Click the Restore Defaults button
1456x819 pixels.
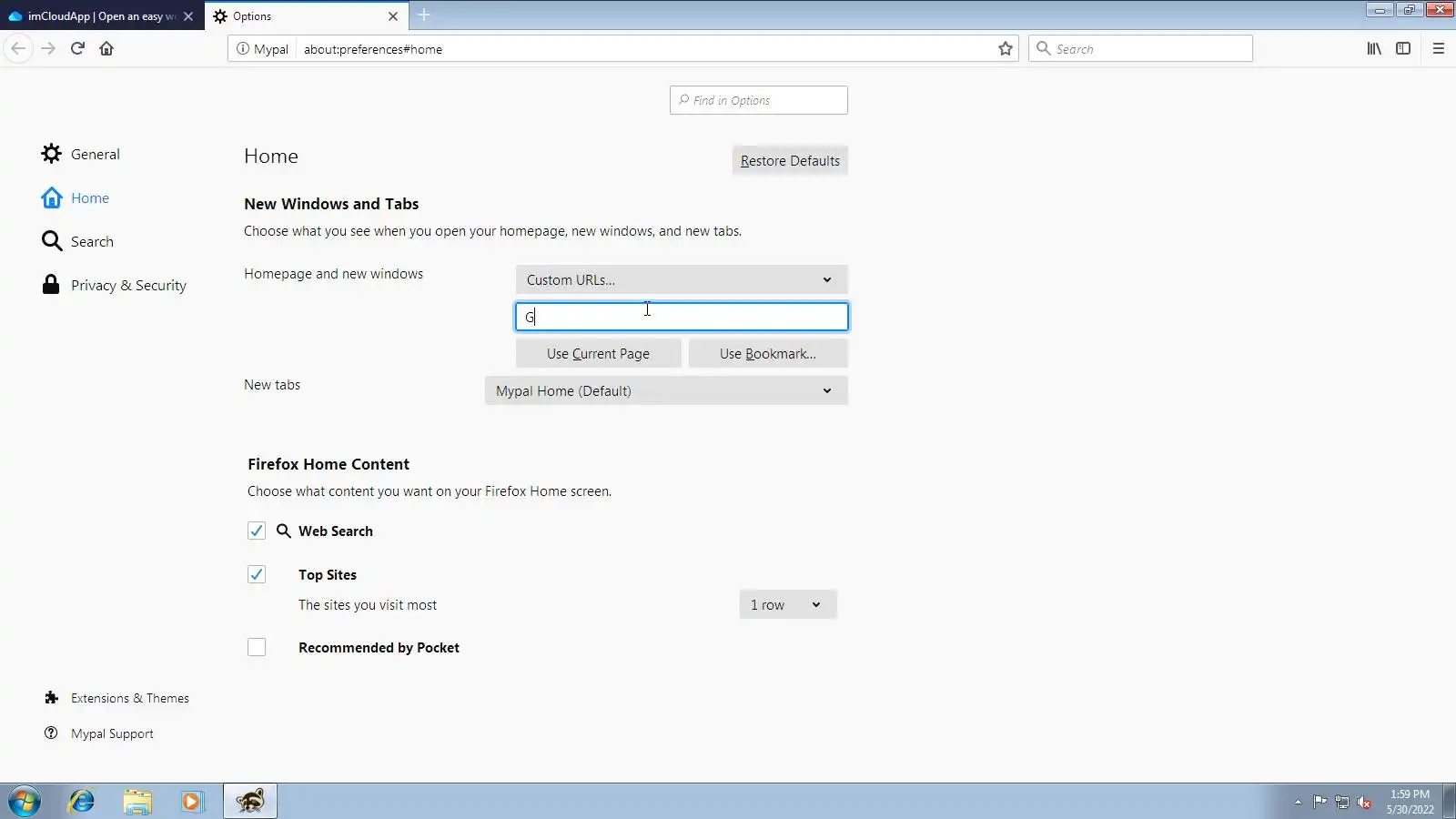pyautogui.click(x=790, y=160)
